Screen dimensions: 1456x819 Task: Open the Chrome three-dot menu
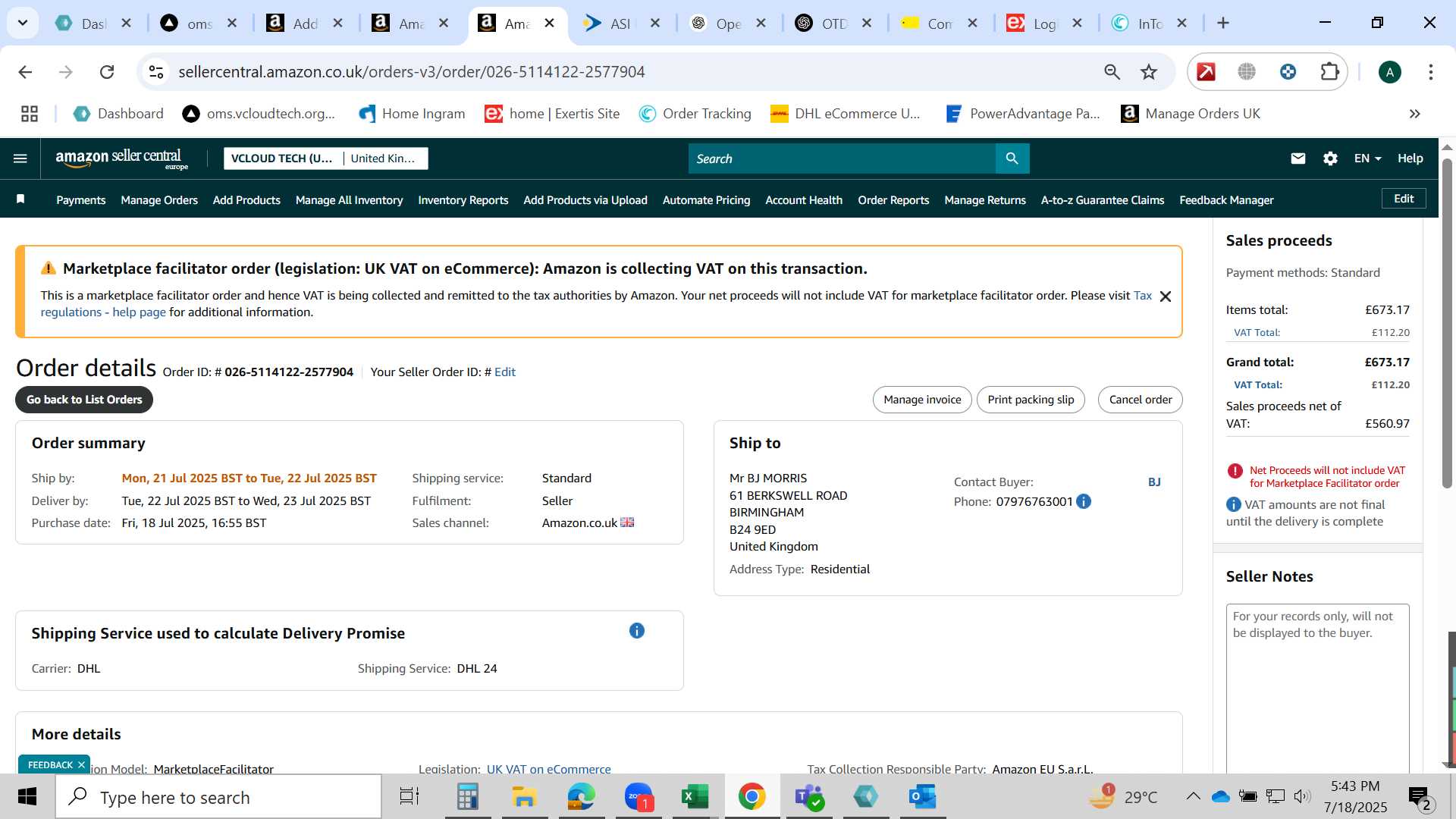(x=1431, y=72)
